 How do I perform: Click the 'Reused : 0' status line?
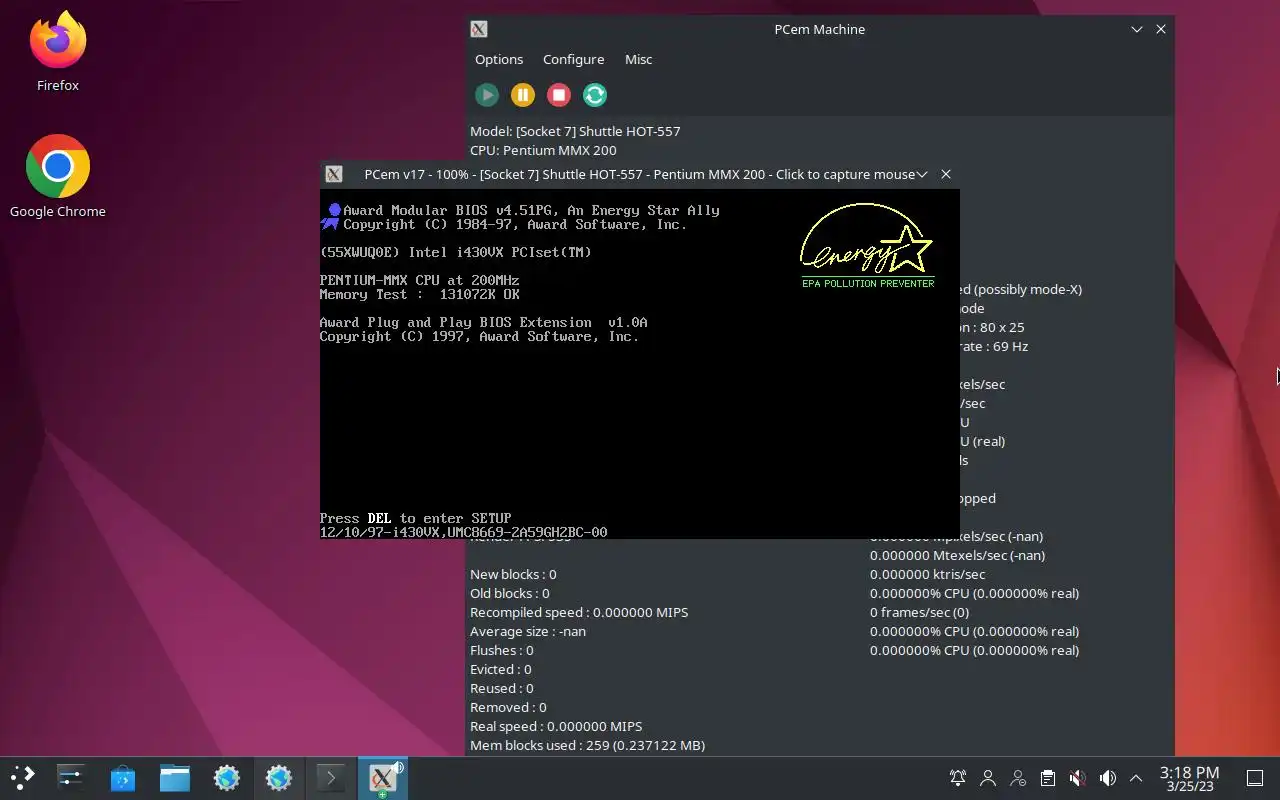502,688
